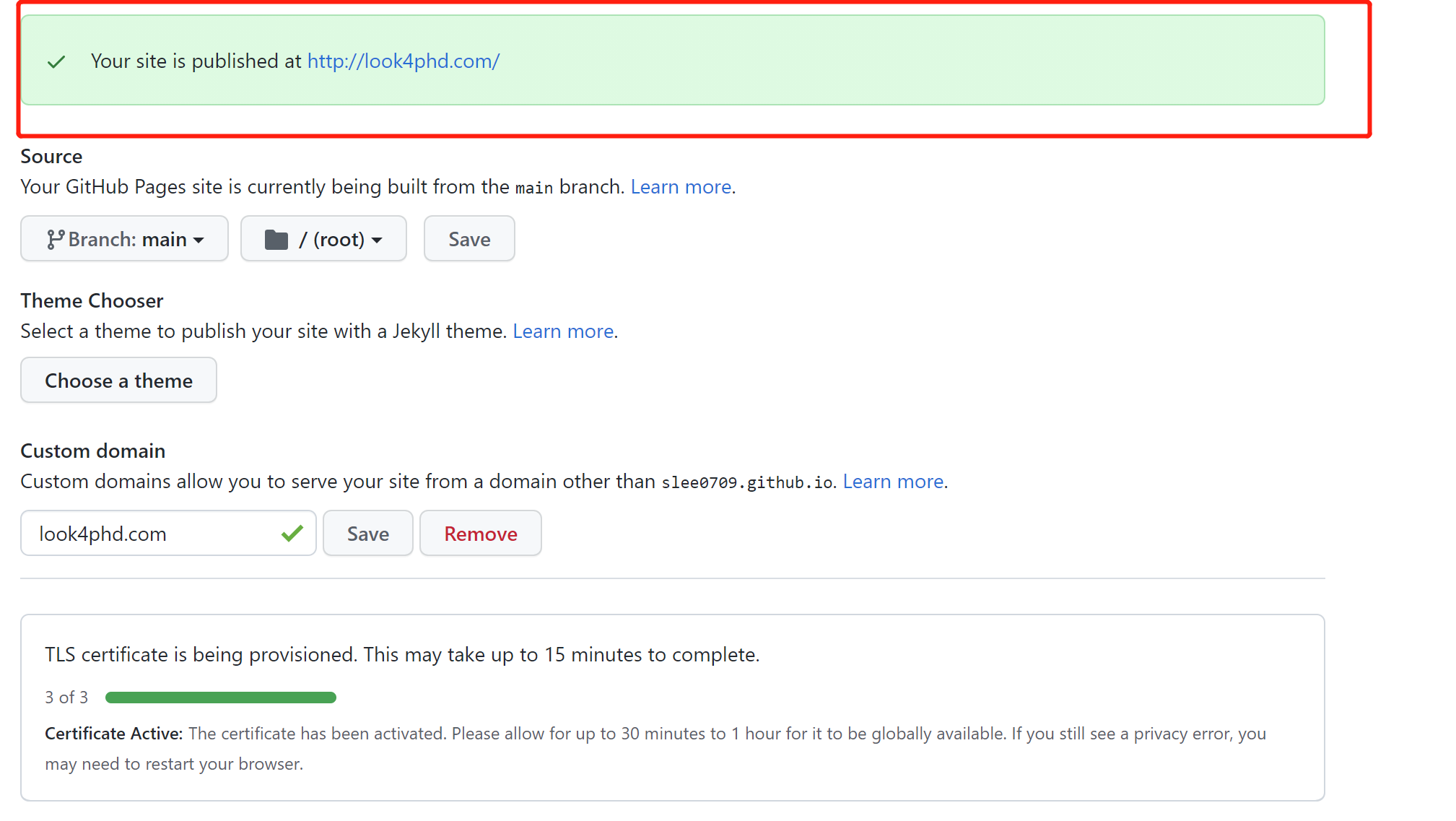Click the 'Source' heading
Screen dimensions: 1456x821
[x=51, y=157]
